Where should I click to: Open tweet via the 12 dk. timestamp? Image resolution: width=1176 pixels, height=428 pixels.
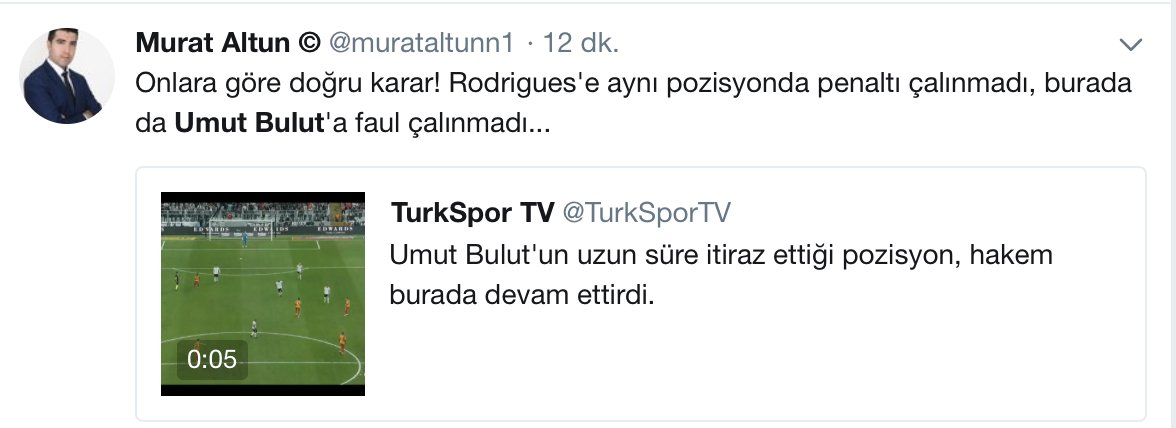coord(580,43)
